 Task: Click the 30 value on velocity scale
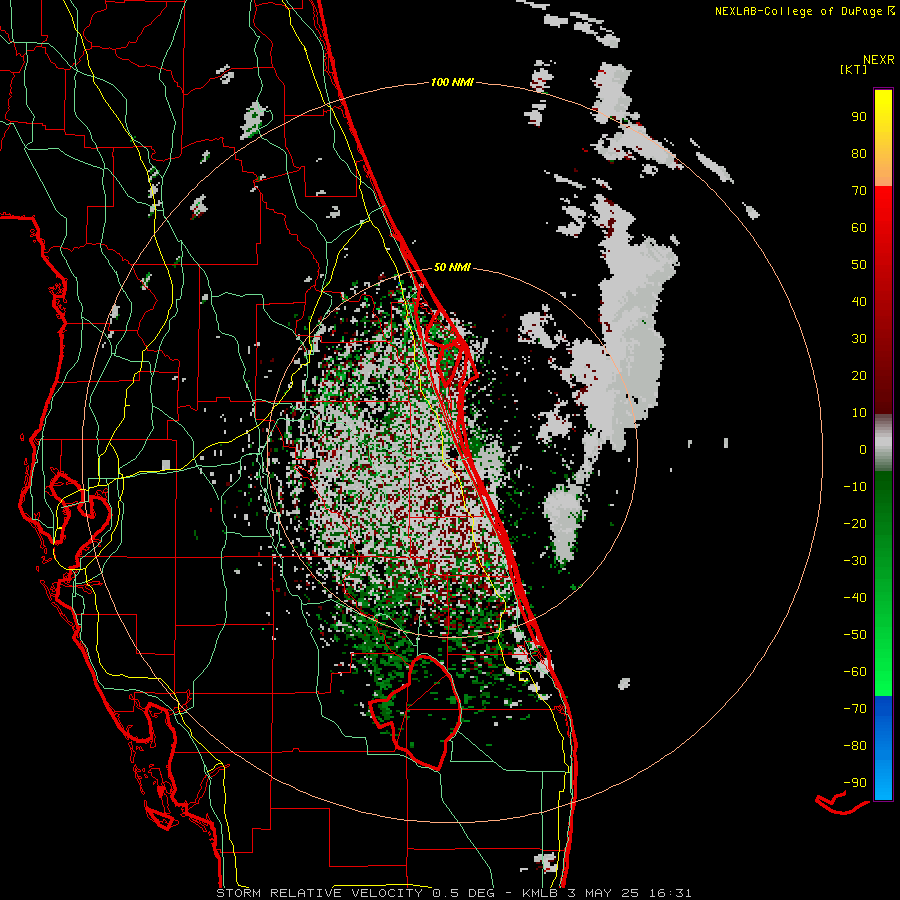point(859,339)
